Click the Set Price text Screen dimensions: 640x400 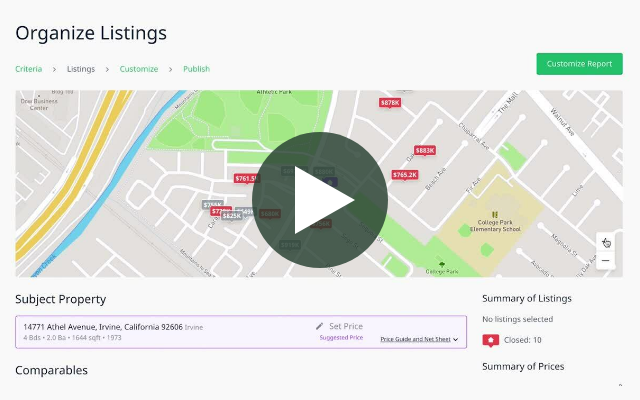click(346, 326)
